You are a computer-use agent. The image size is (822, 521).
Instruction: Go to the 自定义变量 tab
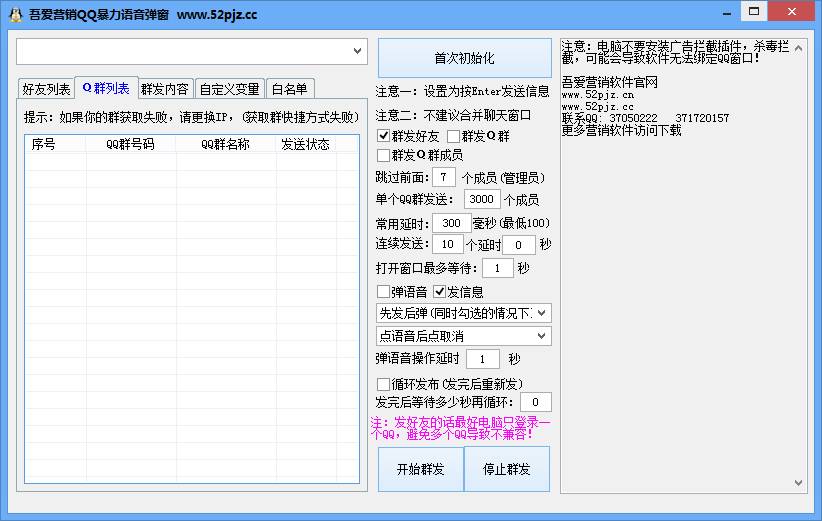point(230,89)
